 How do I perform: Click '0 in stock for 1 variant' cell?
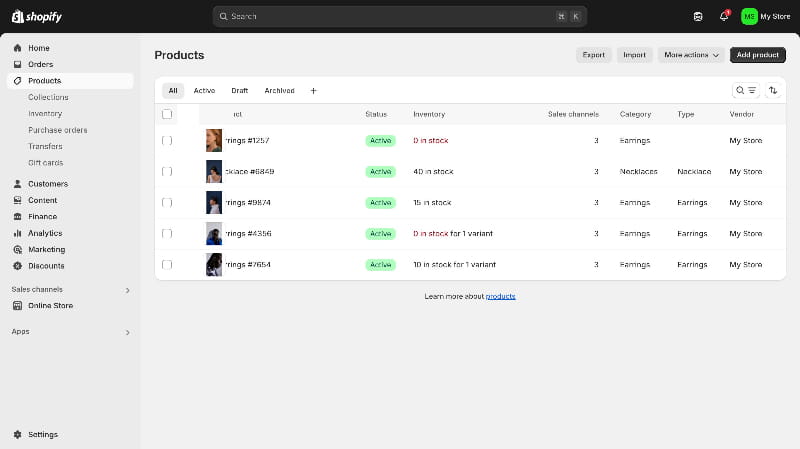(453, 234)
